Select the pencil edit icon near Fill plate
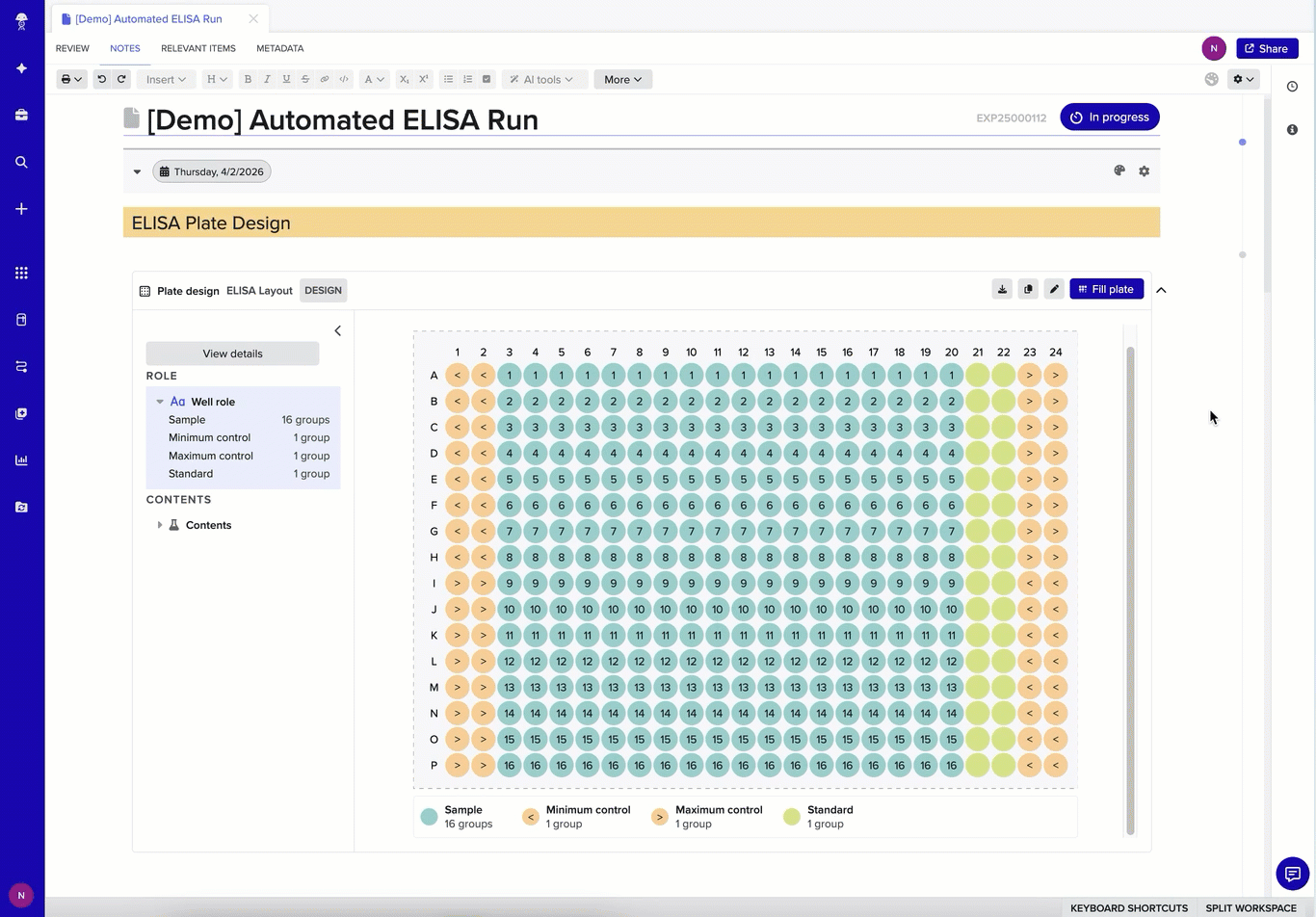1316x917 pixels. [x=1054, y=289]
